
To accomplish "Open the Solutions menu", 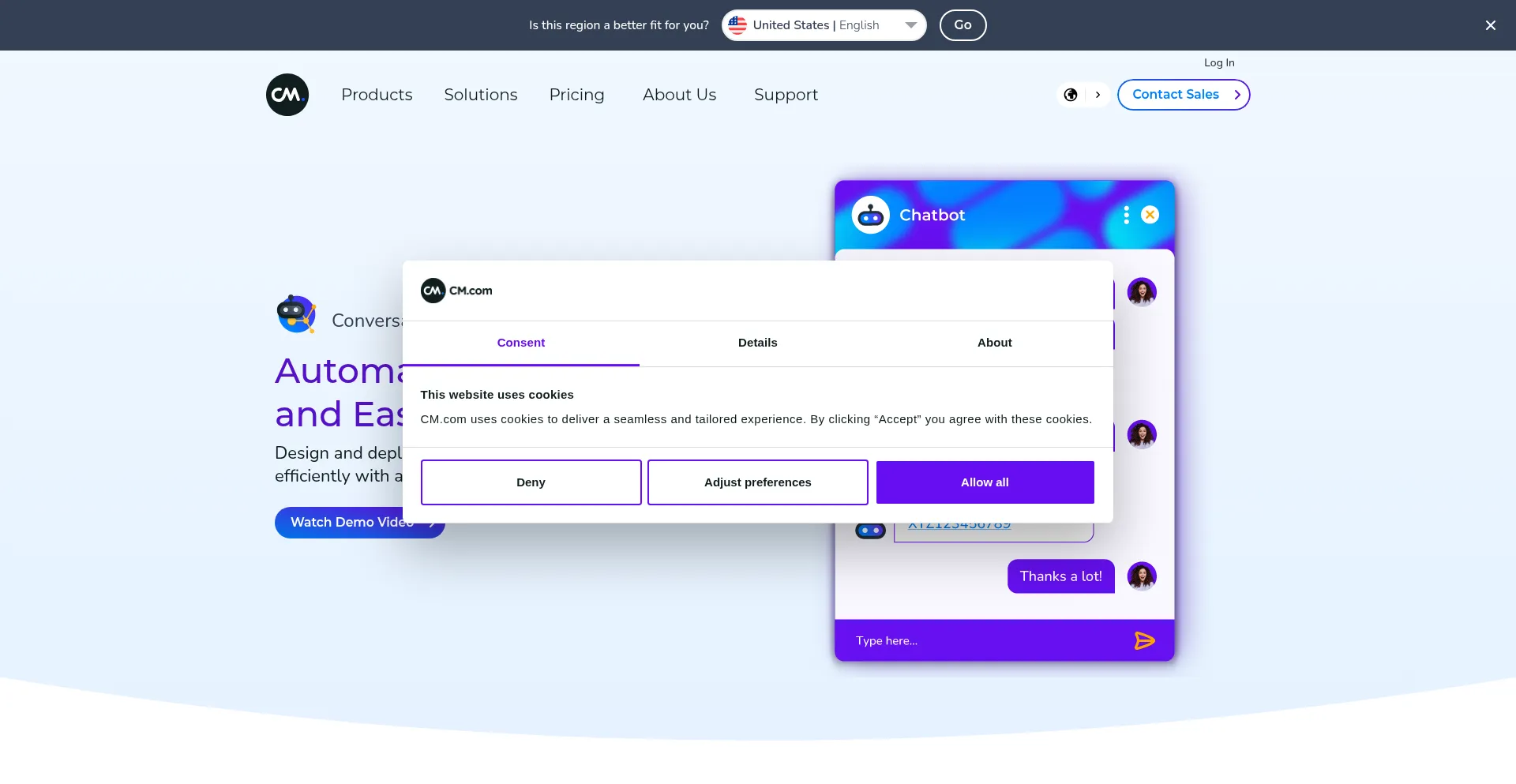I will point(481,95).
